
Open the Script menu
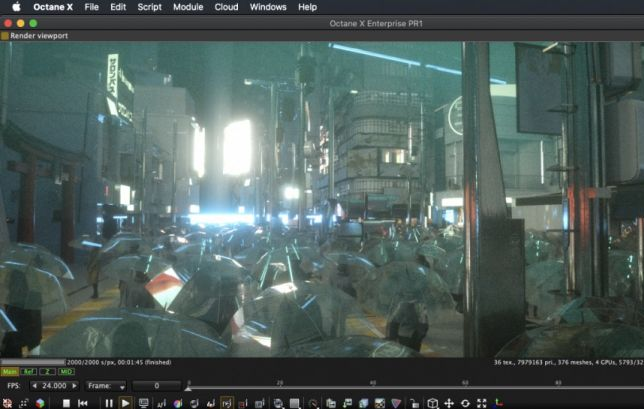pos(150,7)
